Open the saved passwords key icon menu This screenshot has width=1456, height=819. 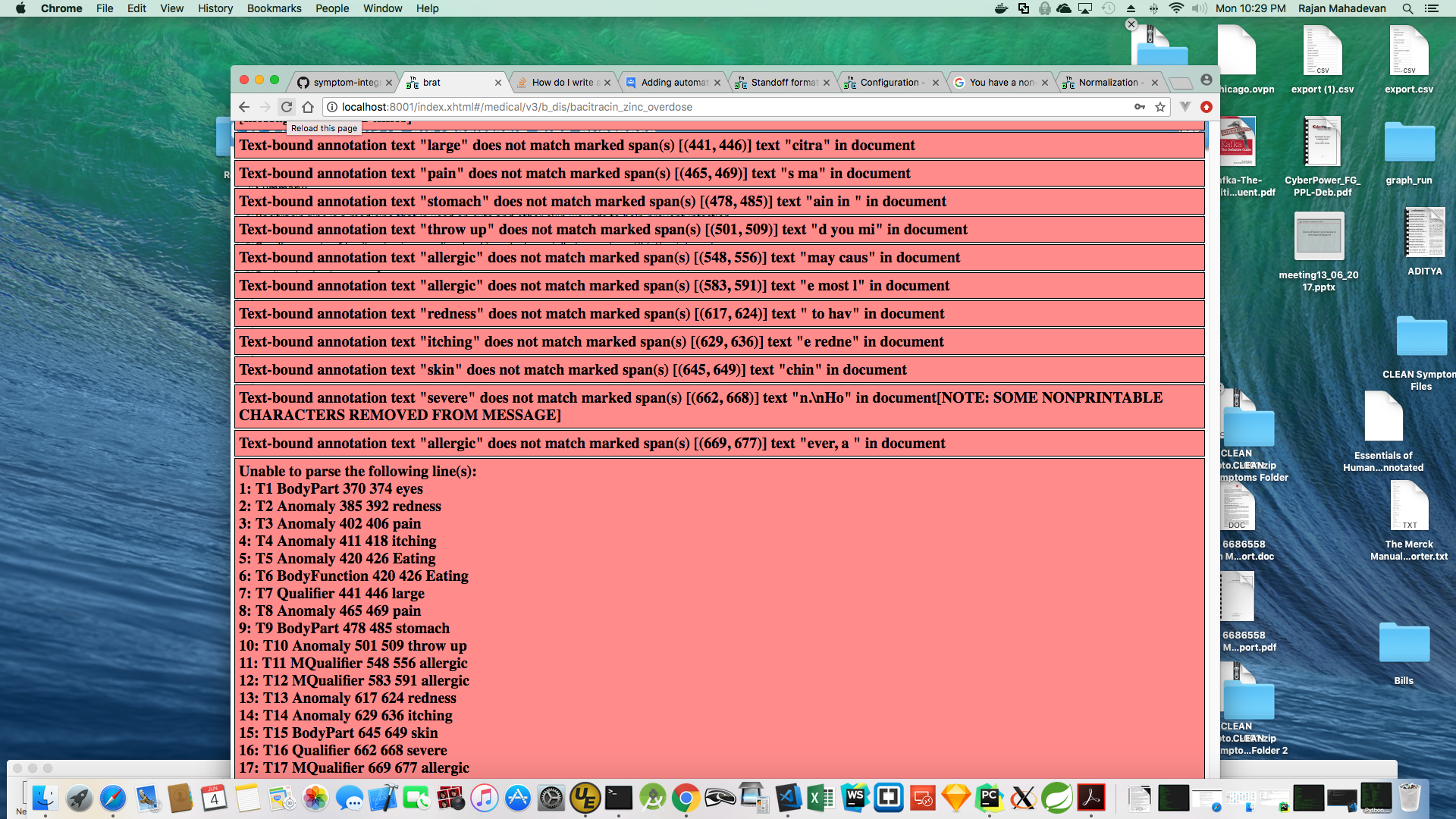(1140, 107)
